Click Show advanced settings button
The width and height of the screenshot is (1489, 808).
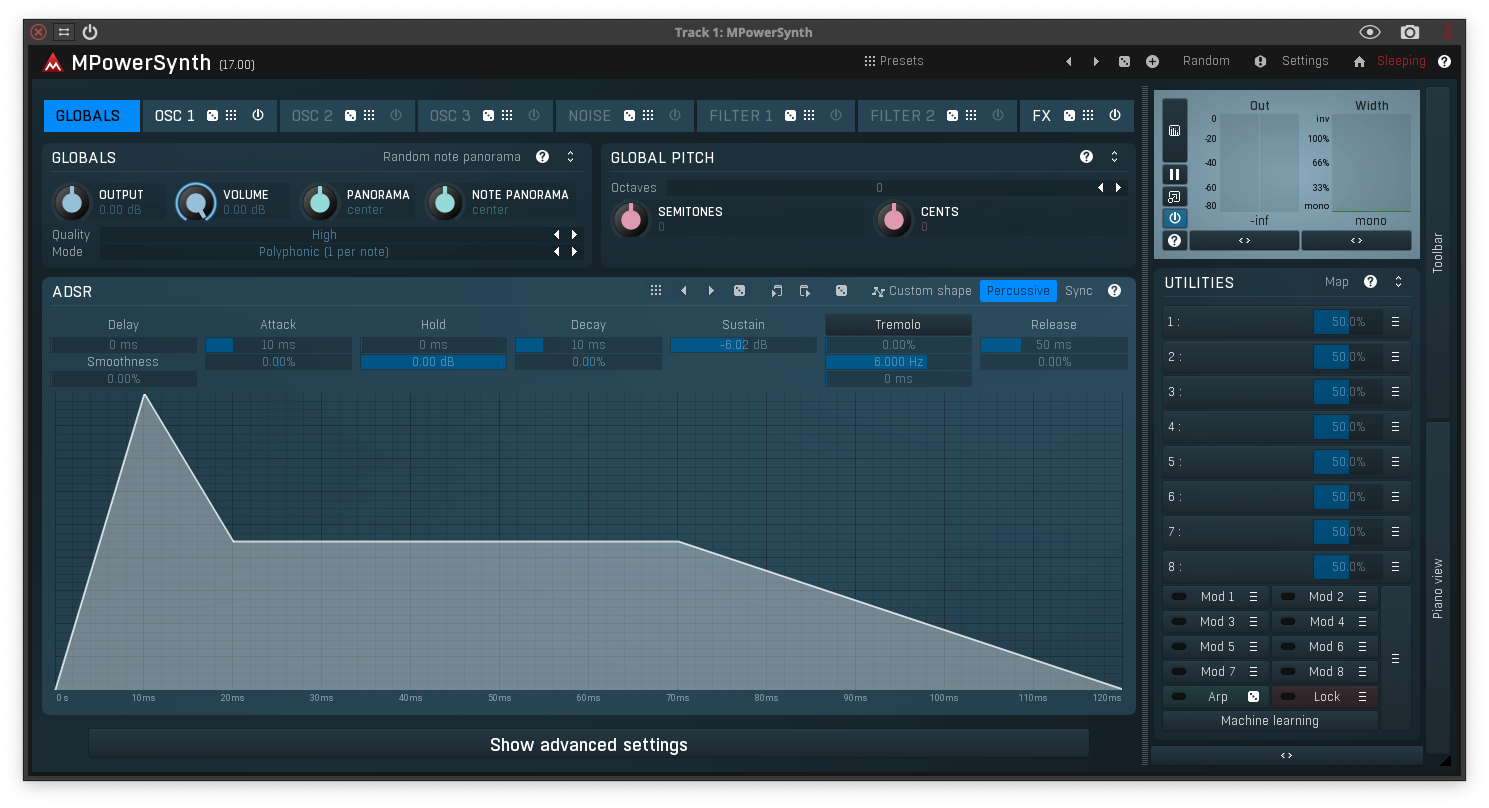(x=588, y=745)
